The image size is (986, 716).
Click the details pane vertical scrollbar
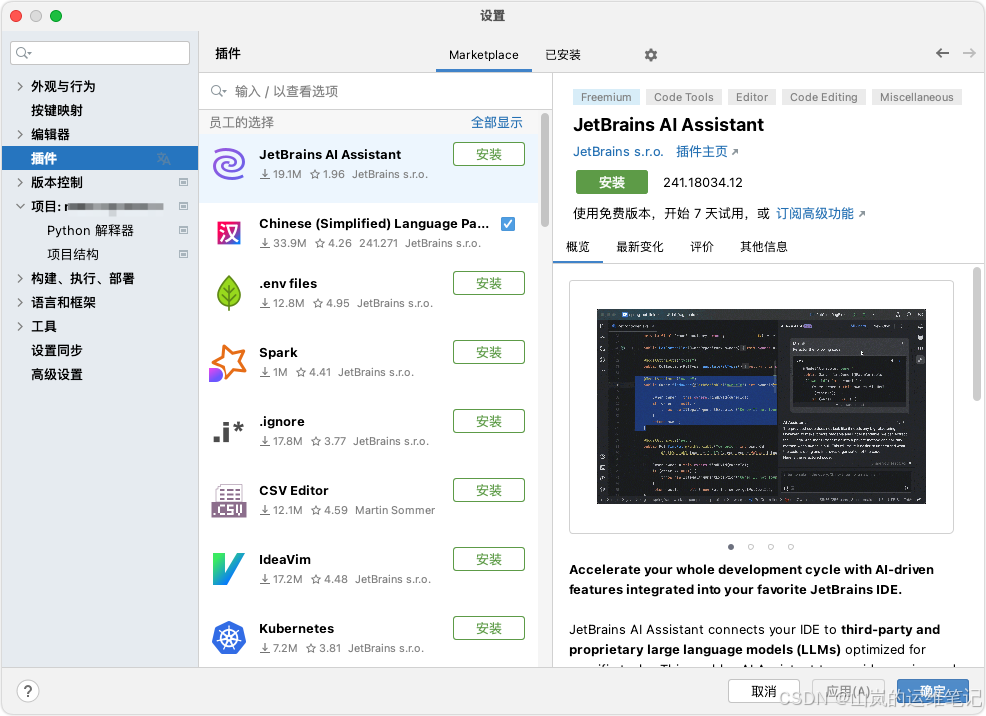pos(977,333)
